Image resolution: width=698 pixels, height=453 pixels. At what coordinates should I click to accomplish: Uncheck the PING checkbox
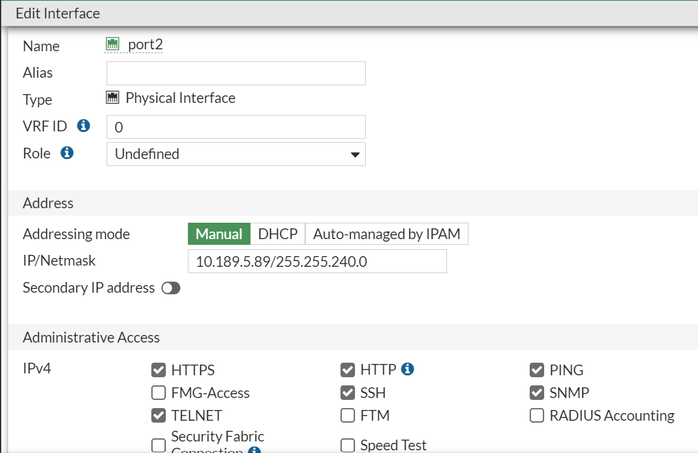538,370
